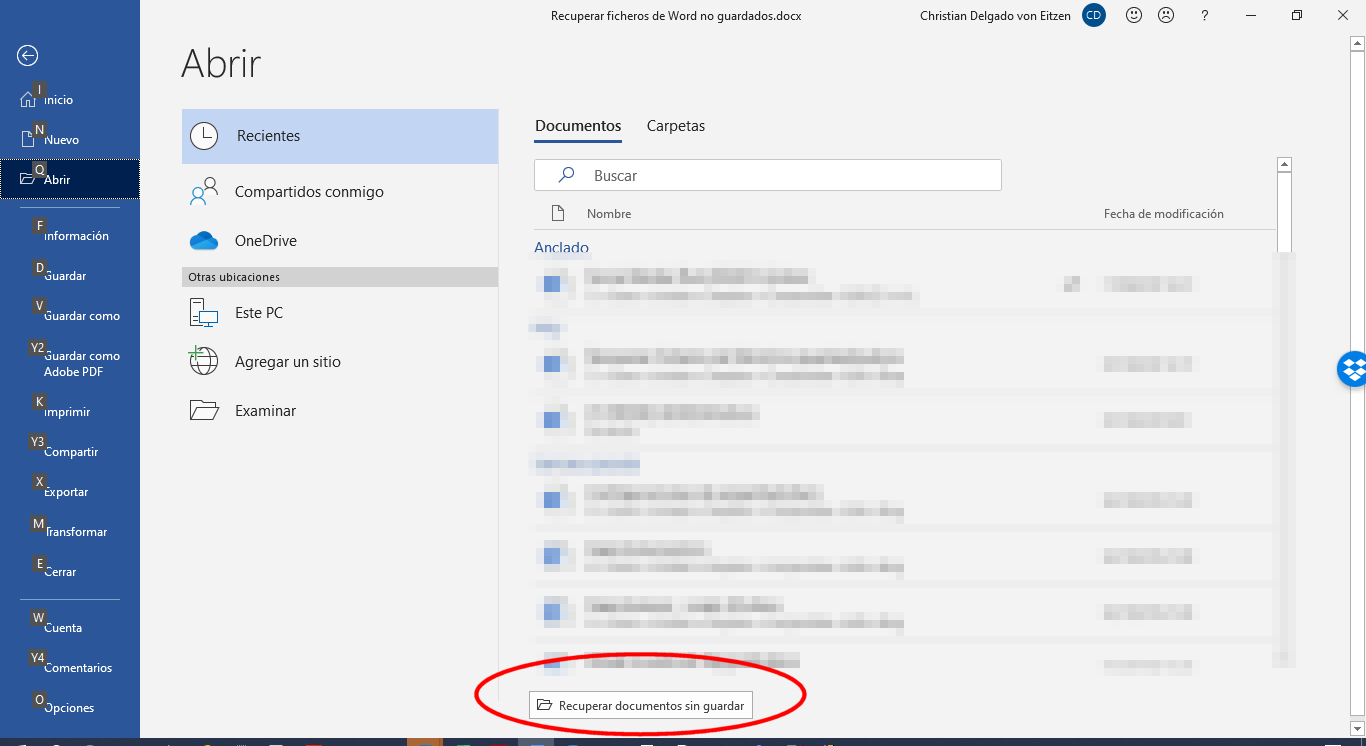Click the Recientes clock icon

(204, 136)
